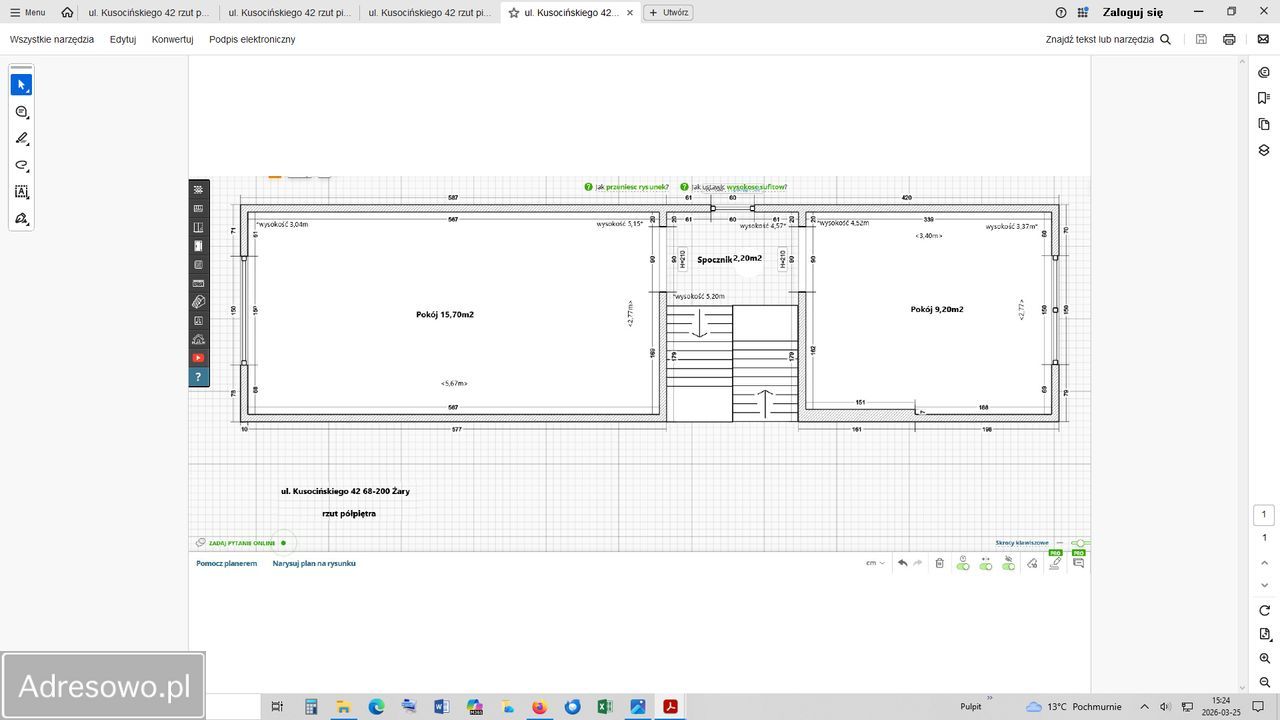
Task: Open the Konwertuj menu
Action: coord(172,40)
